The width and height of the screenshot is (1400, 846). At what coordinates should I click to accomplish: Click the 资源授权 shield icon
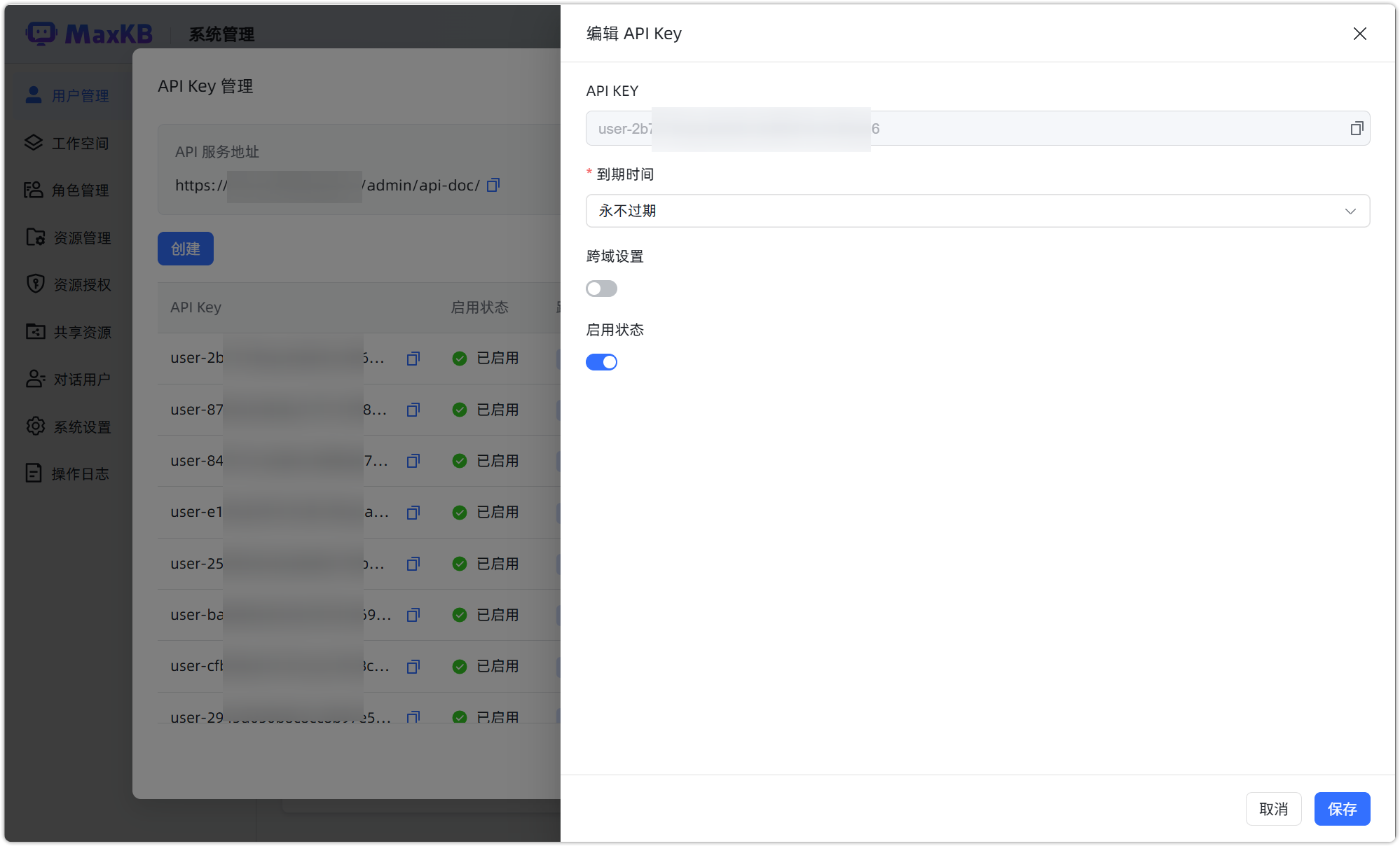click(35, 284)
